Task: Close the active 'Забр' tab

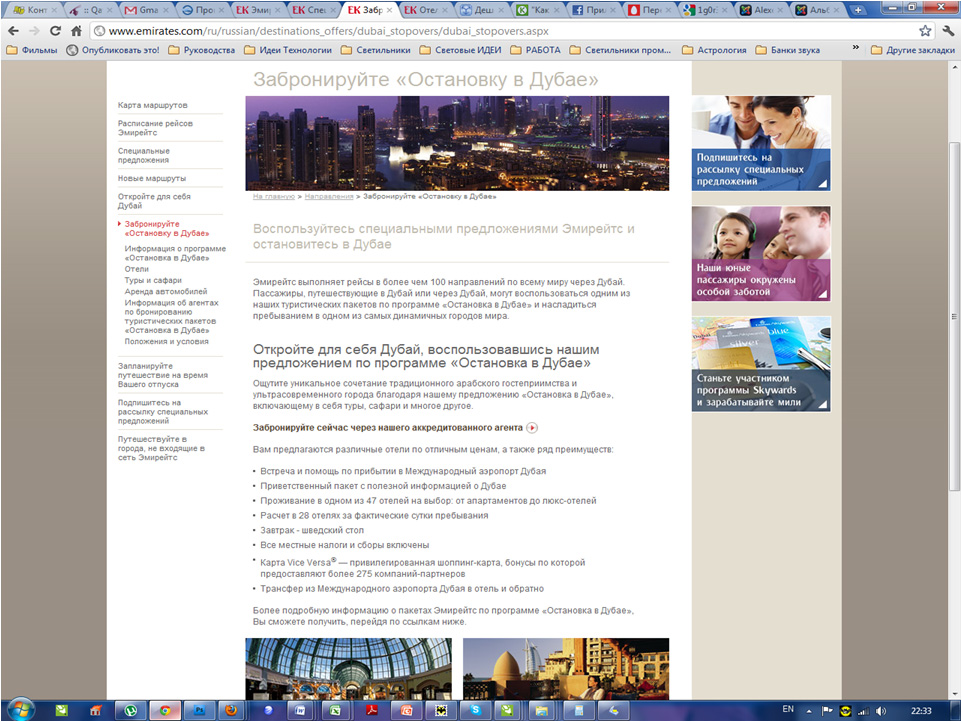Action: 389,10
